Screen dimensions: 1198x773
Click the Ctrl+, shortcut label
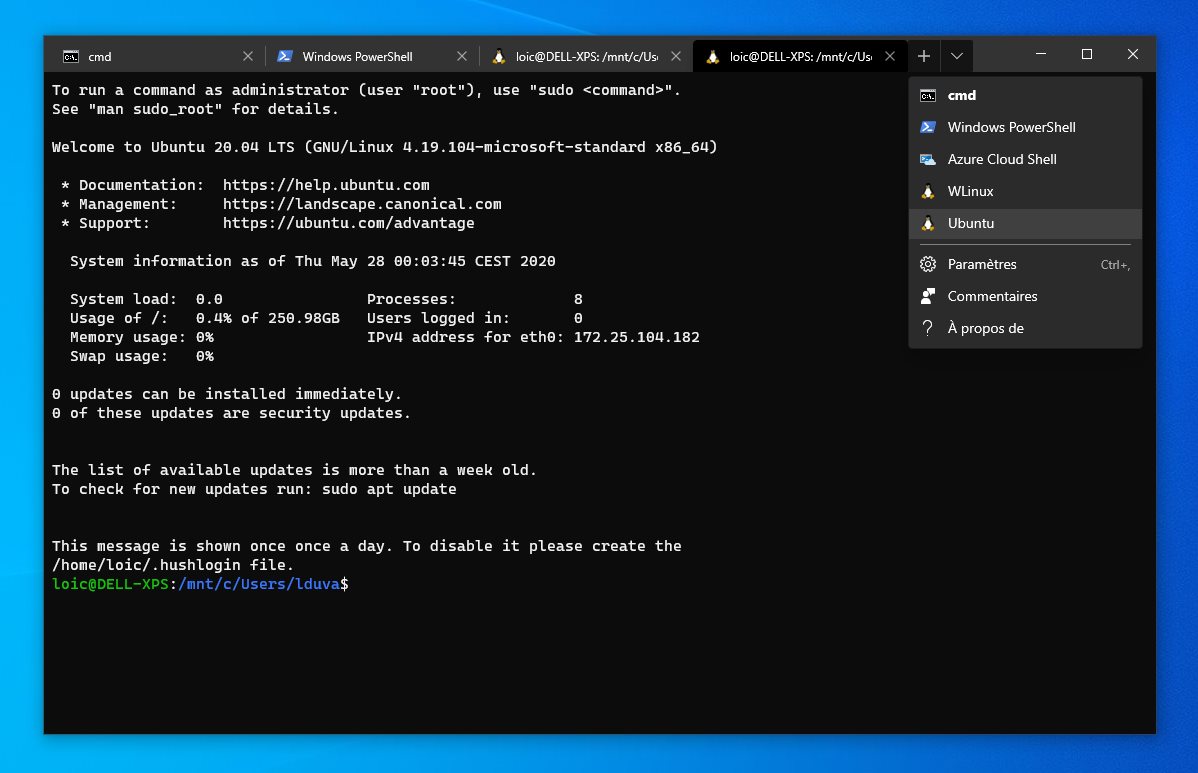point(1115,265)
